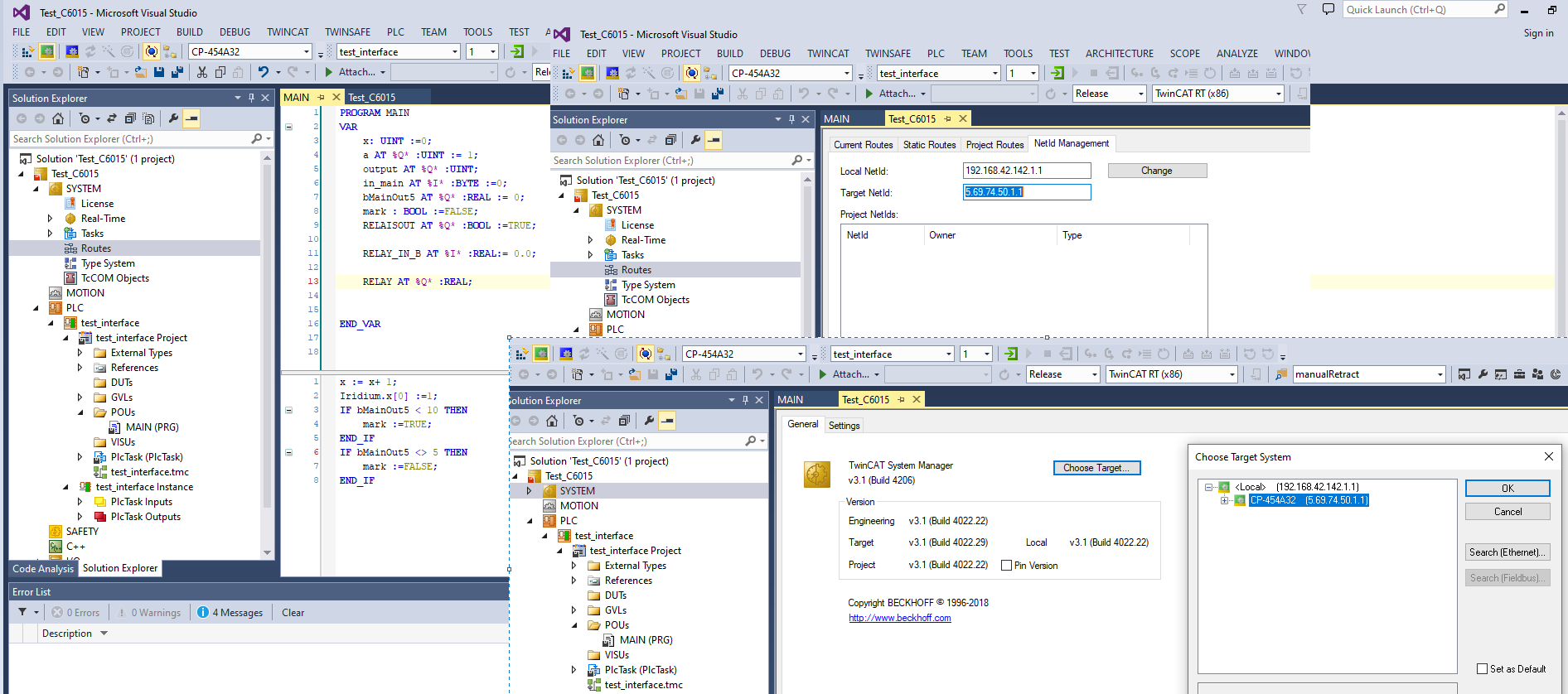The width and height of the screenshot is (1568, 694).
Task: Open CP-454A32 target dropdown in left window
Action: [307, 51]
